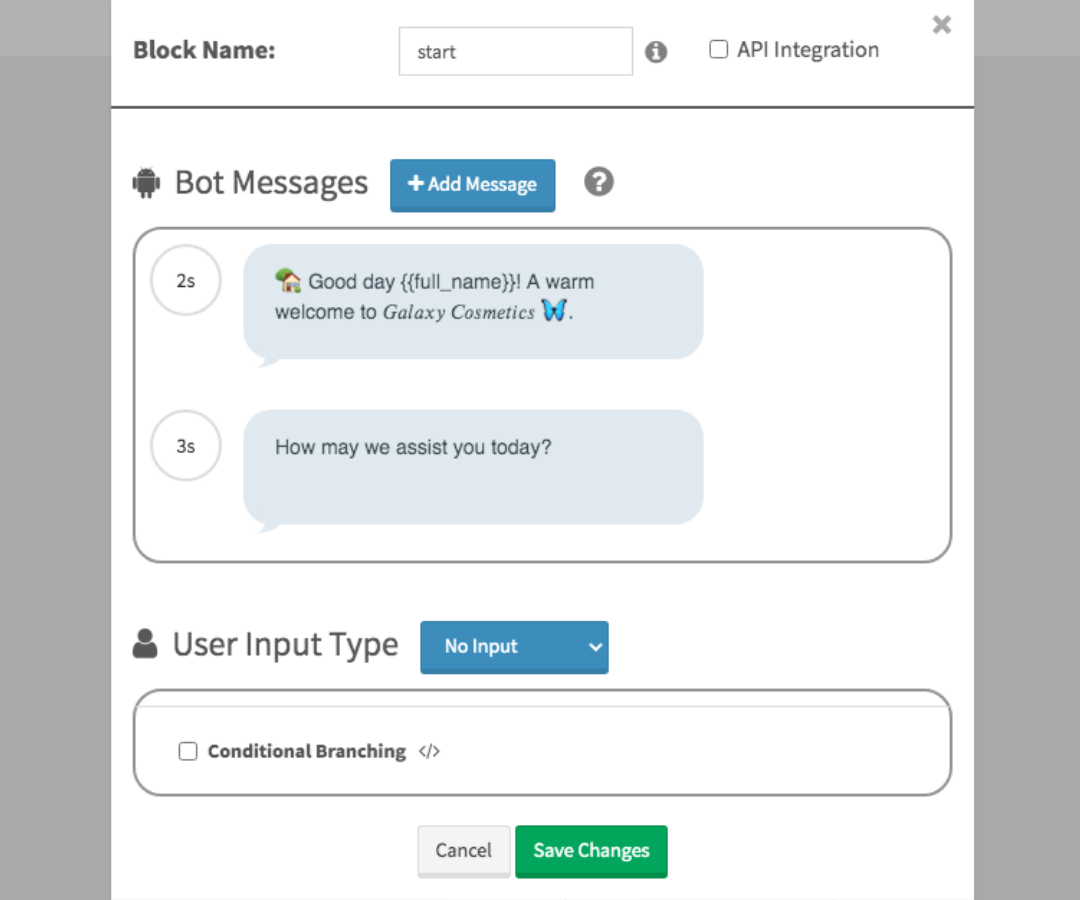Click Save Changes
This screenshot has width=1080, height=900.
591,851
